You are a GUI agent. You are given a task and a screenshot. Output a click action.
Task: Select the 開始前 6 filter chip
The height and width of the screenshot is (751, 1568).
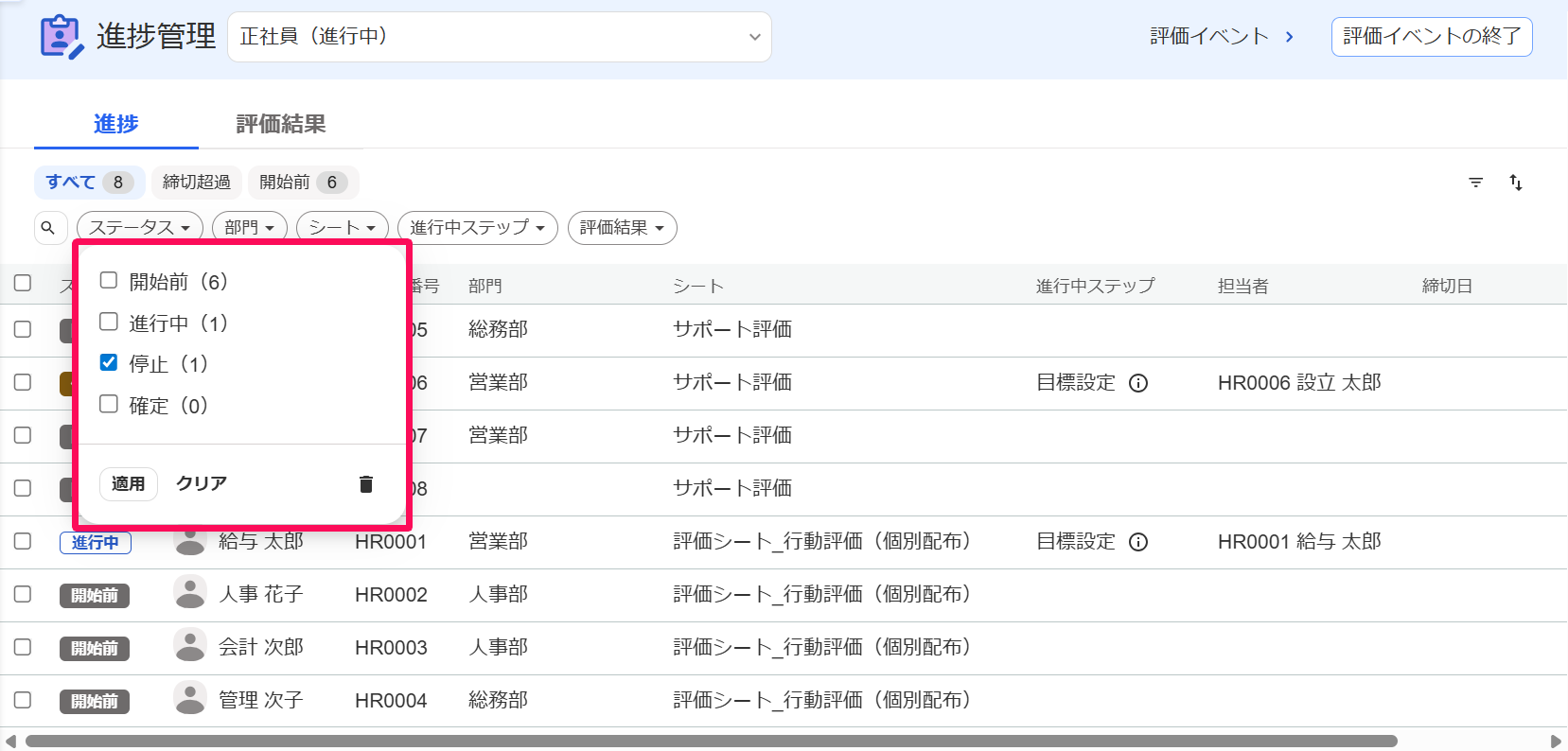click(x=304, y=183)
